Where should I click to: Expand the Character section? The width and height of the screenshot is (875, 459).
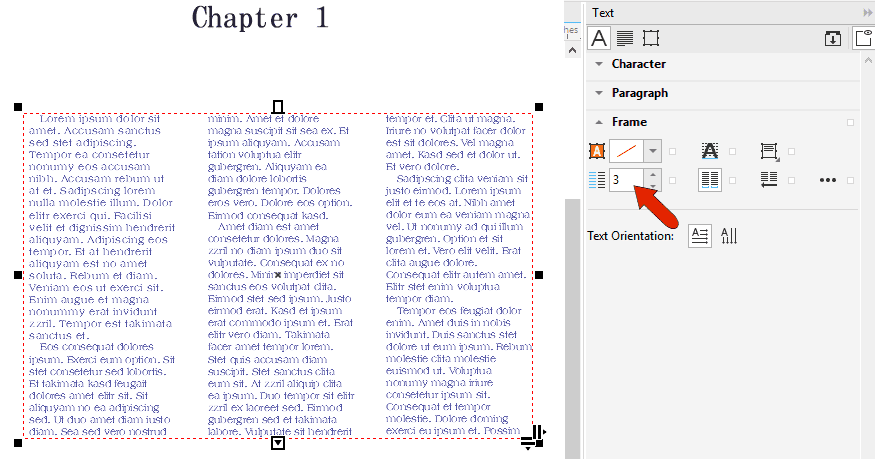pyautogui.click(x=638, y=64)
